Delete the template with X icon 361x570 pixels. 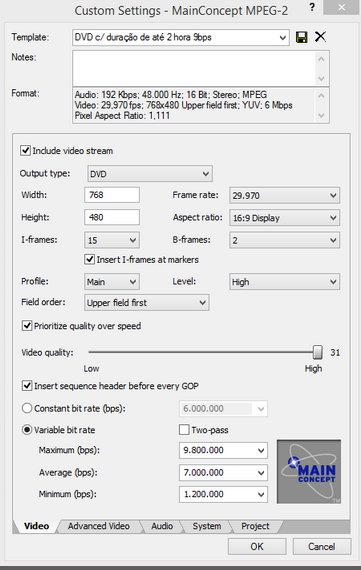pyautogui.click(x=320, y=37)
